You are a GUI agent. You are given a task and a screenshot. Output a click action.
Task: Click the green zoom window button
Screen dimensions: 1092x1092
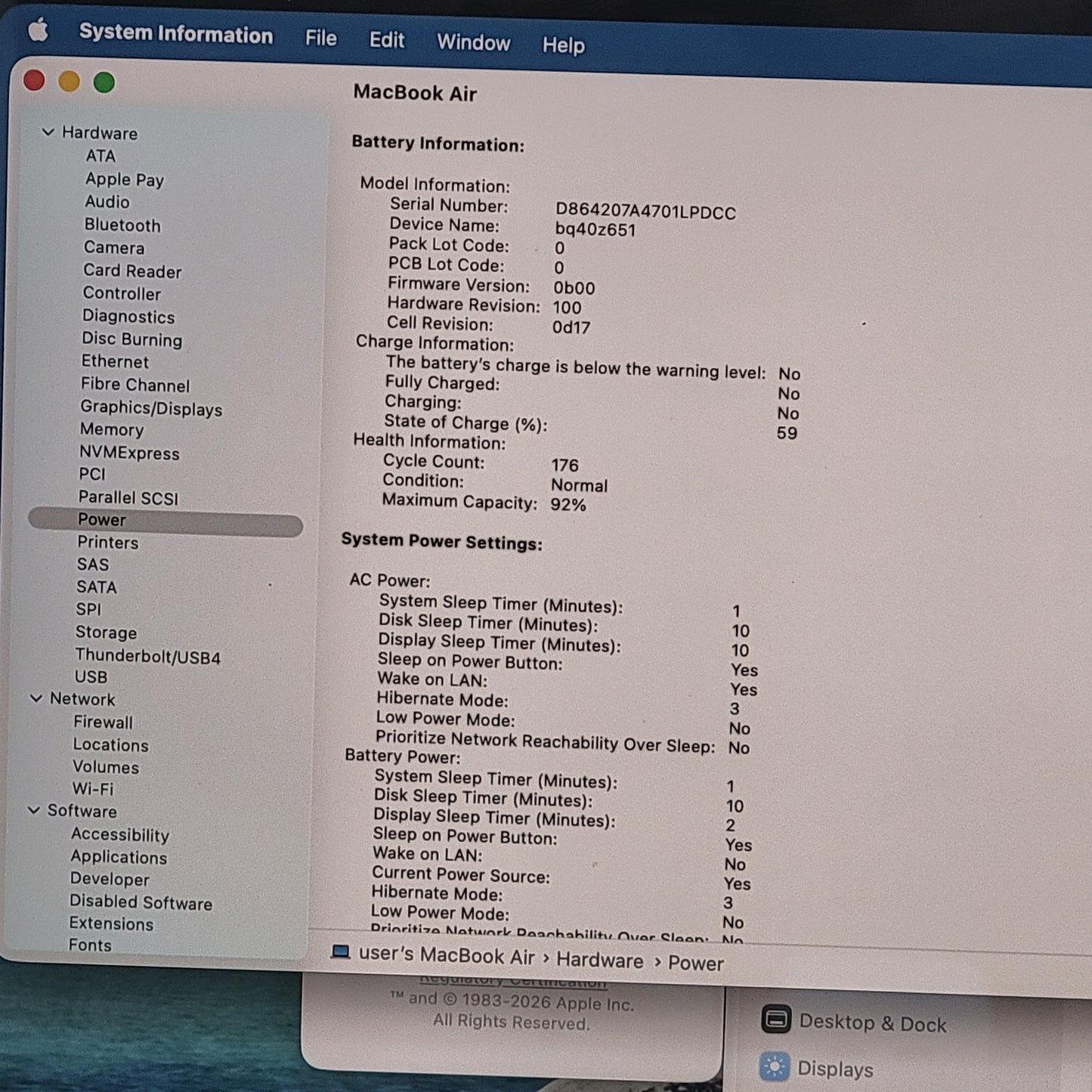104,82
